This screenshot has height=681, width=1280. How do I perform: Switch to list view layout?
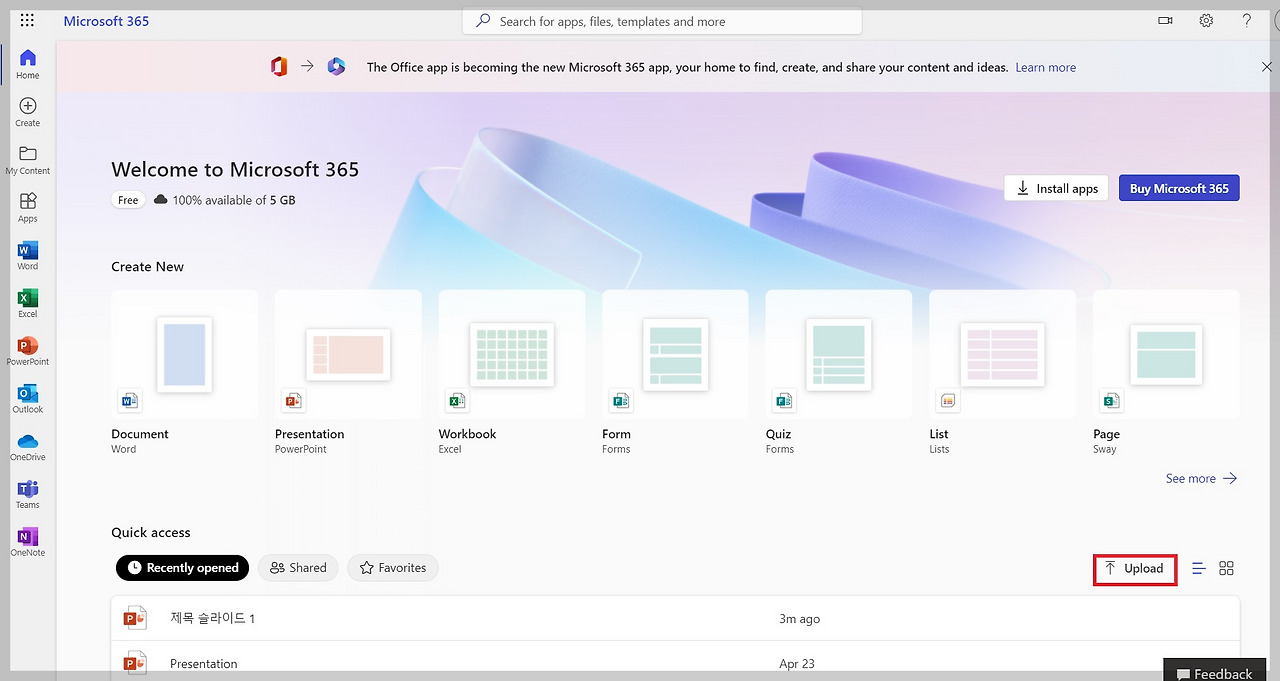(x=1199, y=568)
